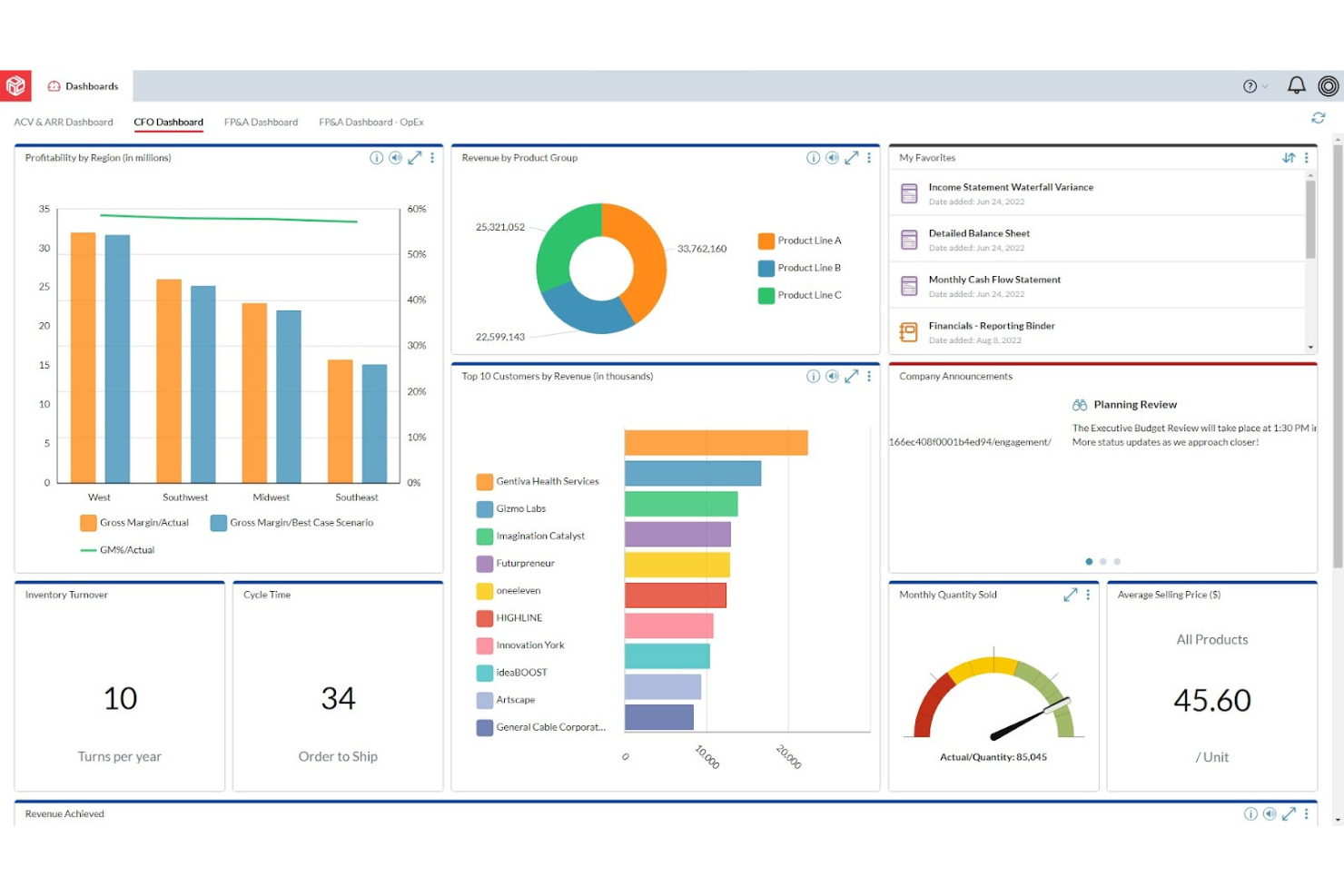Click the refresh icon below the bell
The image size is (1344, 896).
point(1319,118)
